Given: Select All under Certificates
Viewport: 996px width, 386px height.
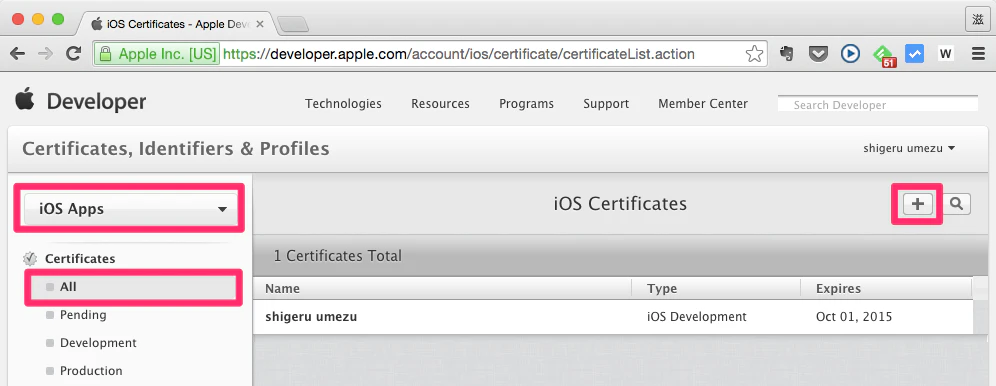Looking at the screenshot, I should coord(133,287).
